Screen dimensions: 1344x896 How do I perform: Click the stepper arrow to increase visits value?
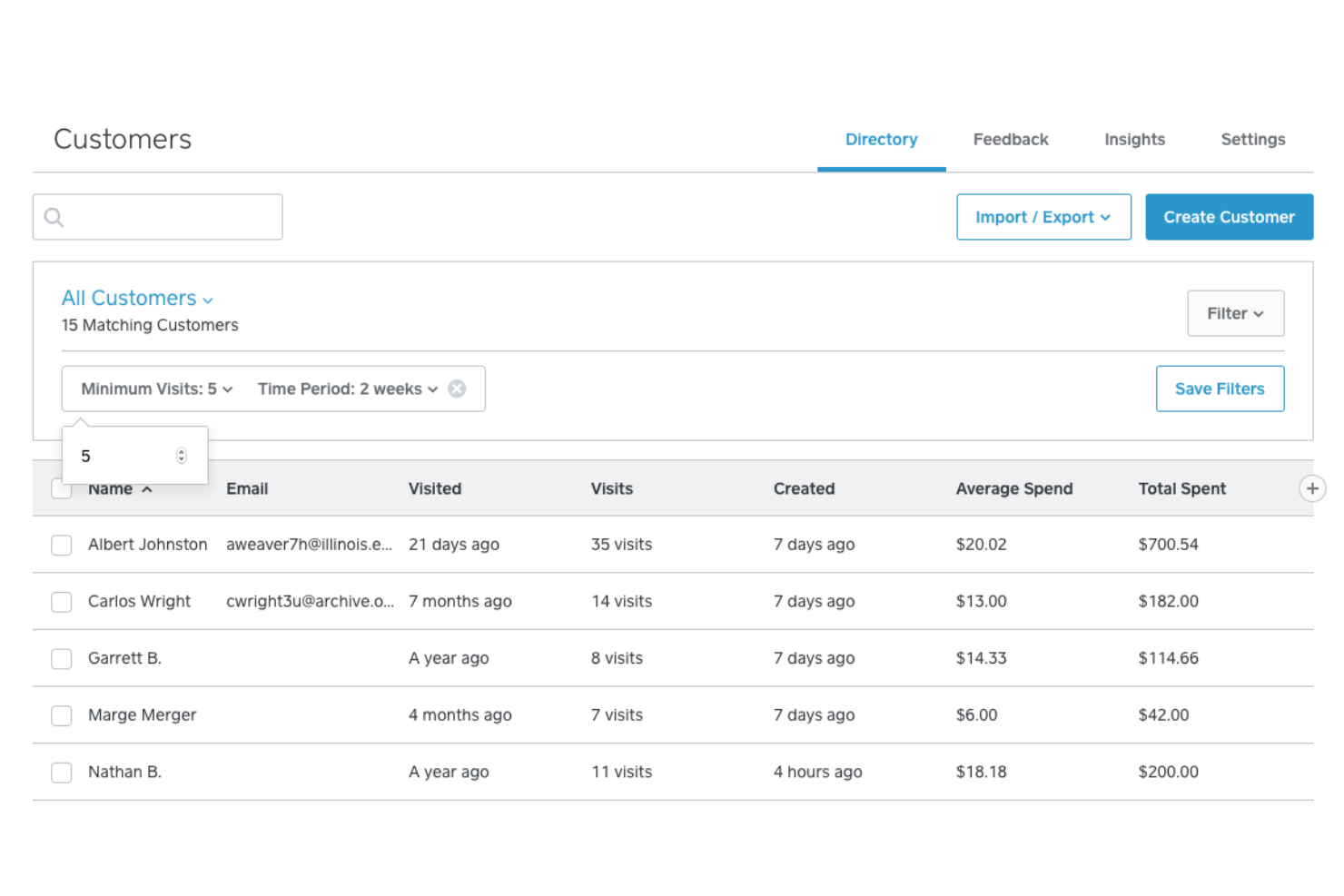pos(181,452)
